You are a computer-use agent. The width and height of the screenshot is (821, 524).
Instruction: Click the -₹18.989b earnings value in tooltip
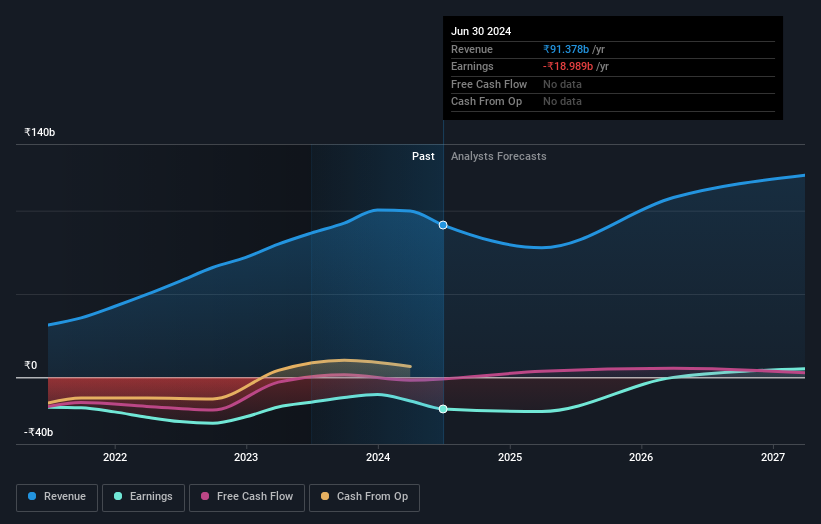[568, 66]
